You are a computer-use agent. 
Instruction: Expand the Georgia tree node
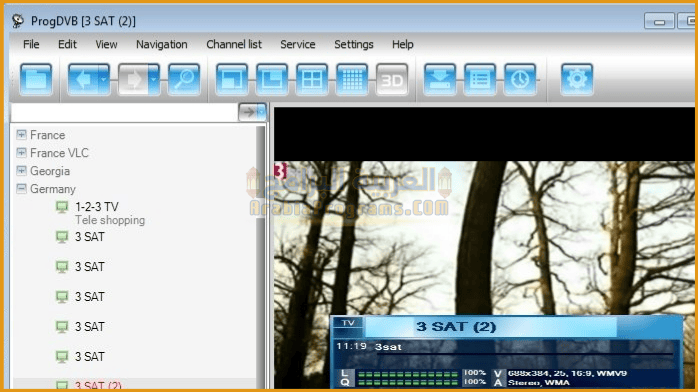(21, 171)
